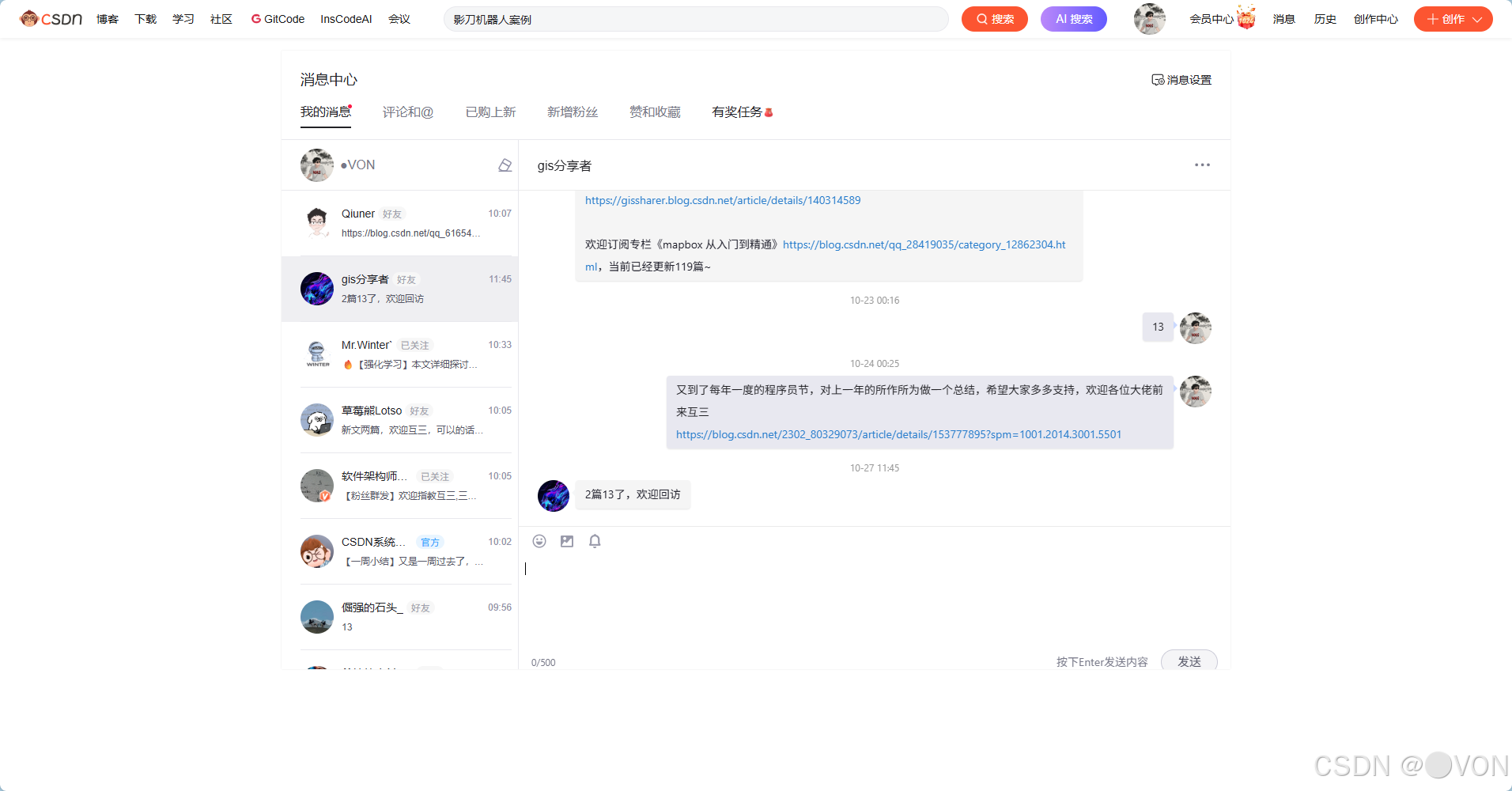The width and height of the screenshot is (1512, 791).
Task: Open gis分享者's avatar in conversation list
Action: pyautogui.click(x=317, y=289)
